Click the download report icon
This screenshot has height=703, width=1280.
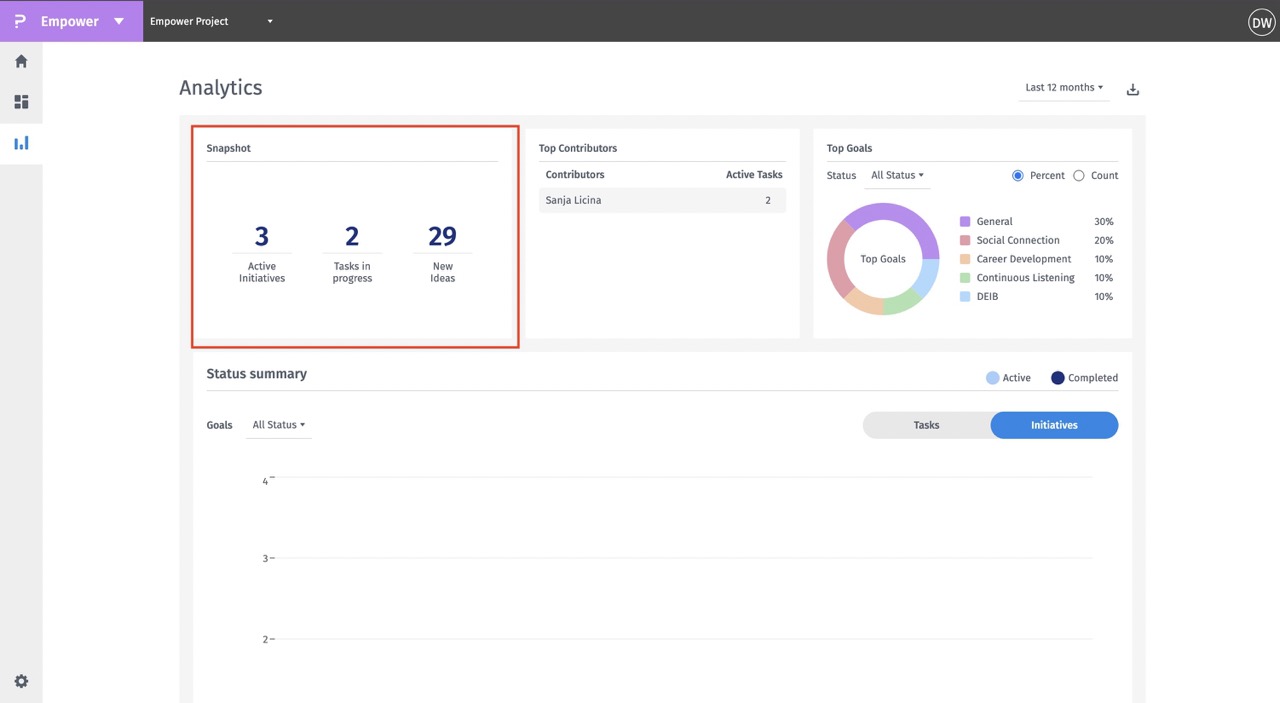(x=1133, y=89)
